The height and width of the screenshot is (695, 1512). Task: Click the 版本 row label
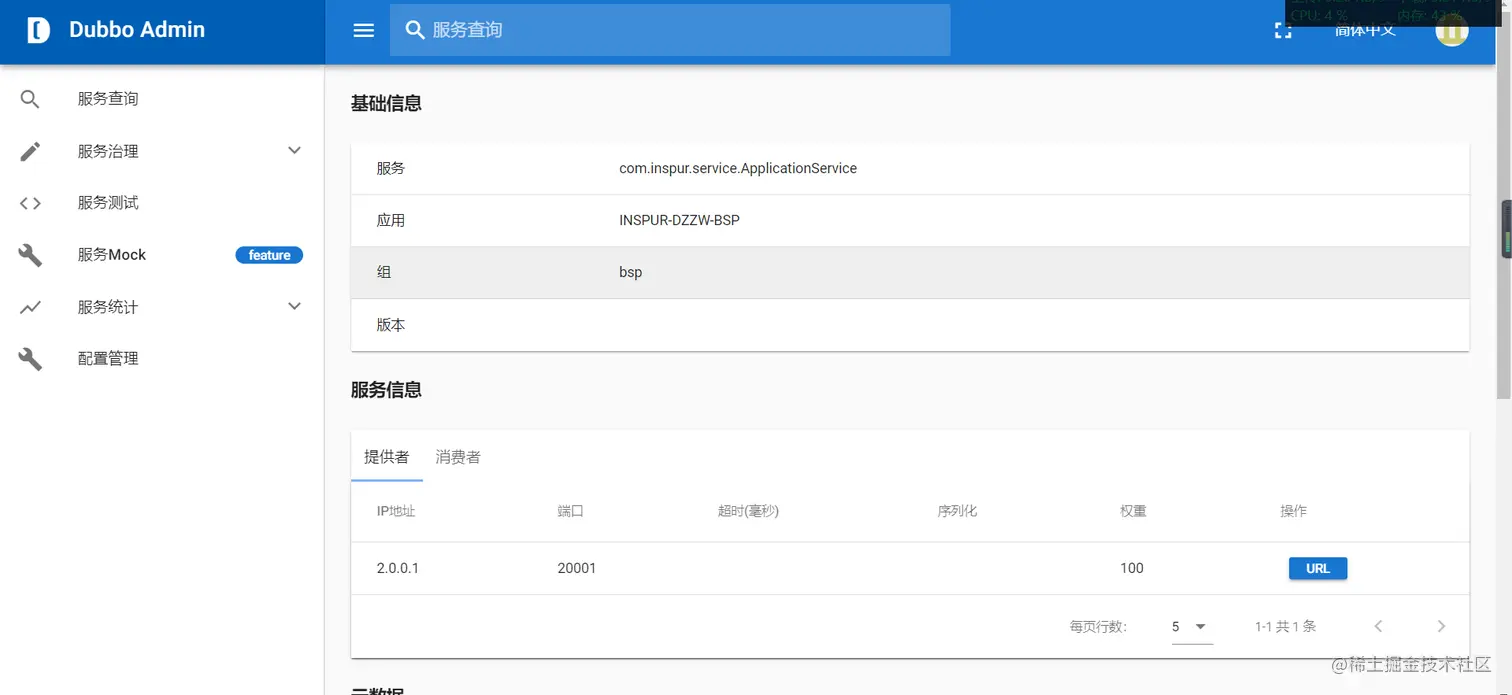391,325
